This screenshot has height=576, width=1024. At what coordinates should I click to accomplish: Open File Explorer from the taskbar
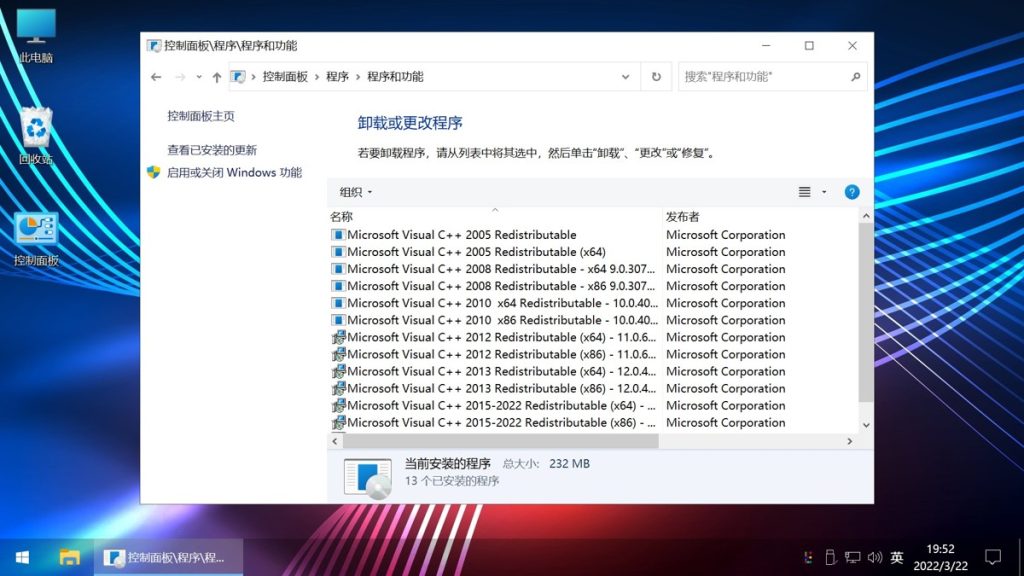click(x=69, y=557)
